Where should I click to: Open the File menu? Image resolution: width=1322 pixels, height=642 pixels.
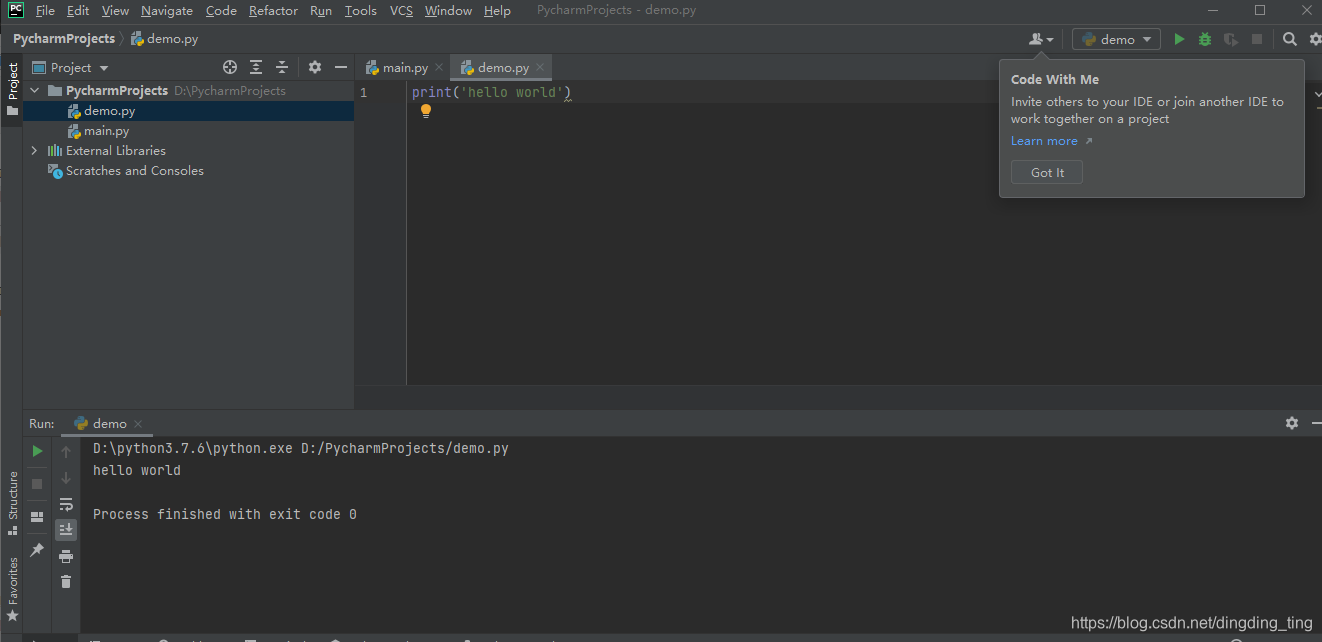tap(45, 10)
